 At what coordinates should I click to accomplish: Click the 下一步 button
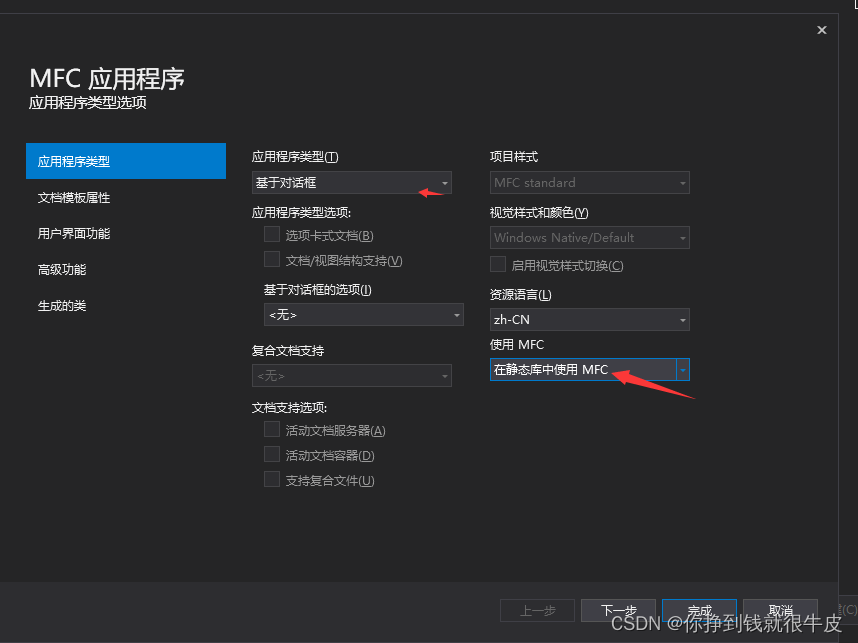pos(618,610)
